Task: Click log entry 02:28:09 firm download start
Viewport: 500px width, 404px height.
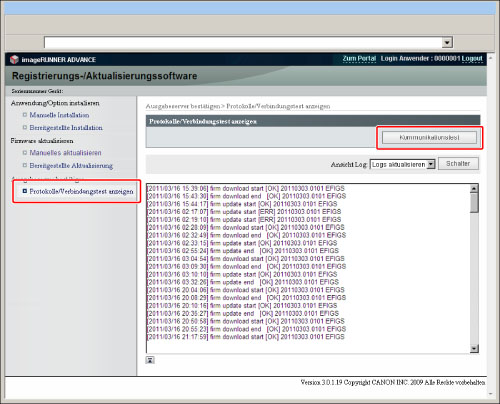Action: [x=246, y=227]
